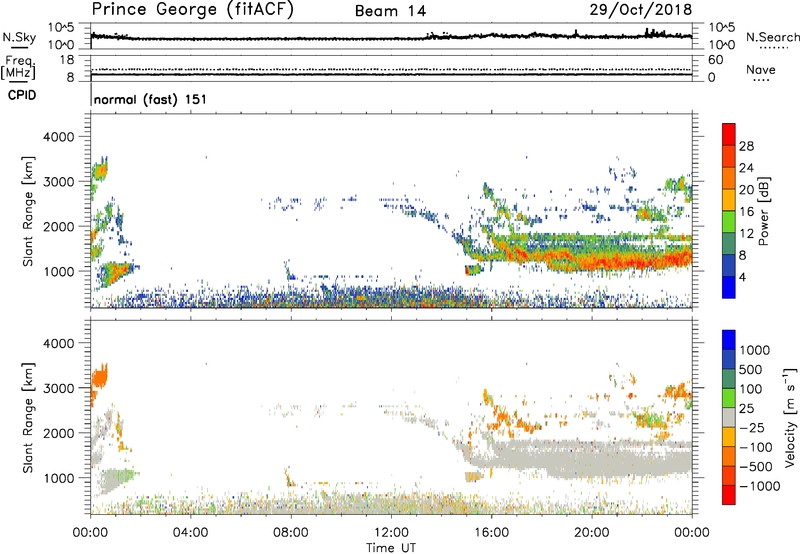800x554 pixels.
Task: Click the 'Nave' legend label
Action: point(761,69)
